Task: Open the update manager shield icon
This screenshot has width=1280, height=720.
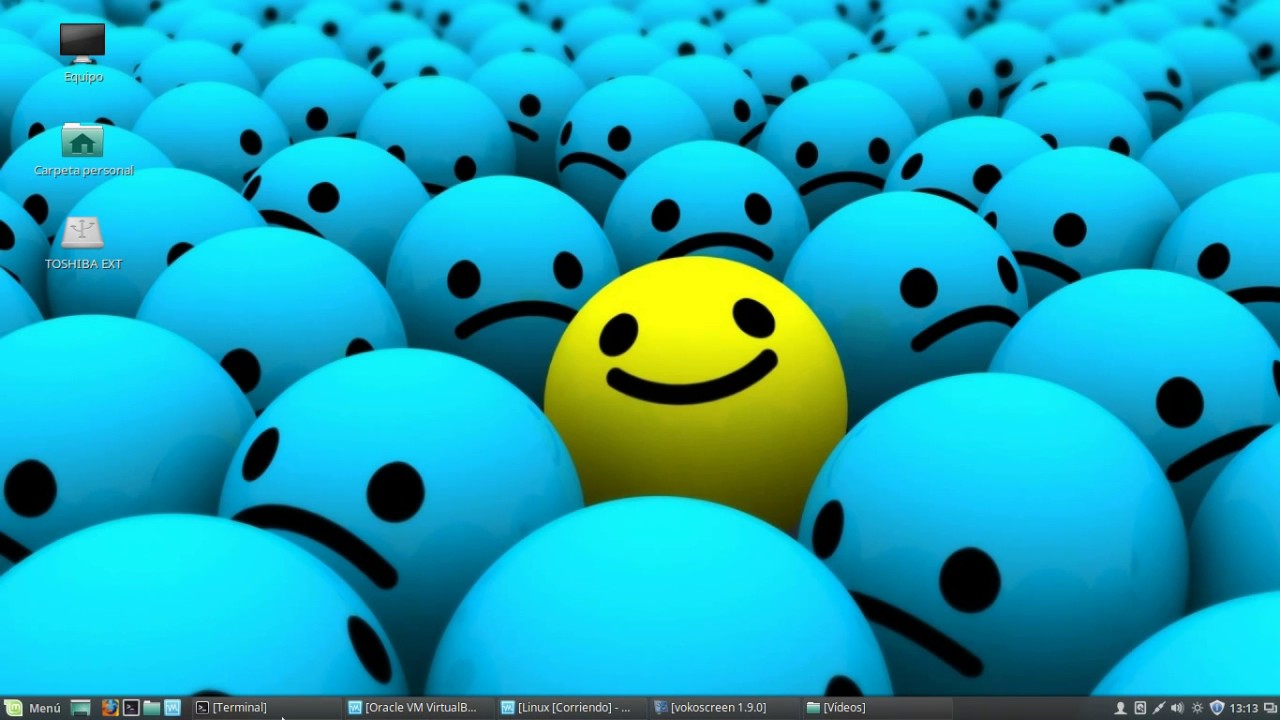Action: click(1217, 708)
